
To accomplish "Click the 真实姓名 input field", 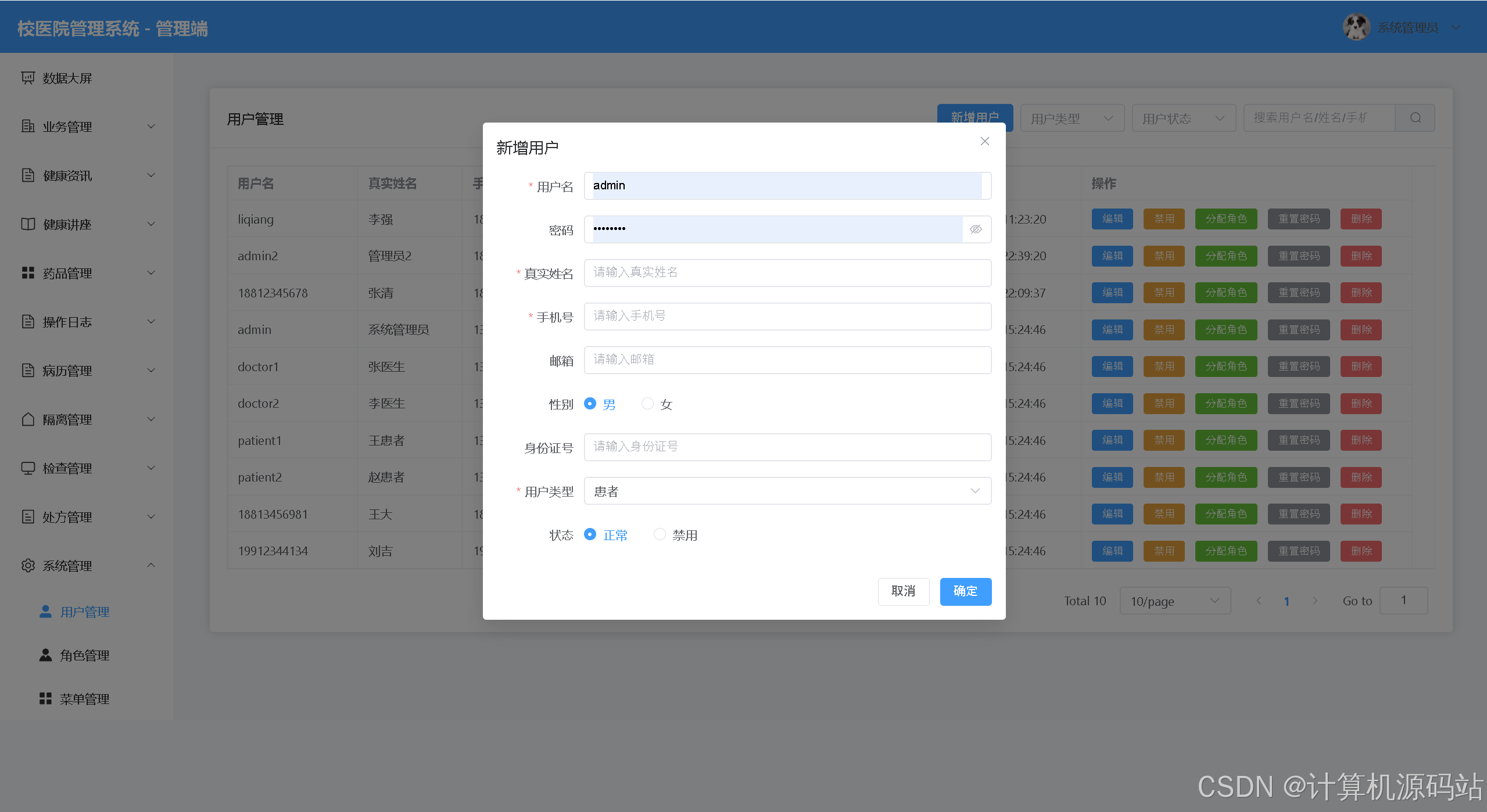I will (787, 272).
